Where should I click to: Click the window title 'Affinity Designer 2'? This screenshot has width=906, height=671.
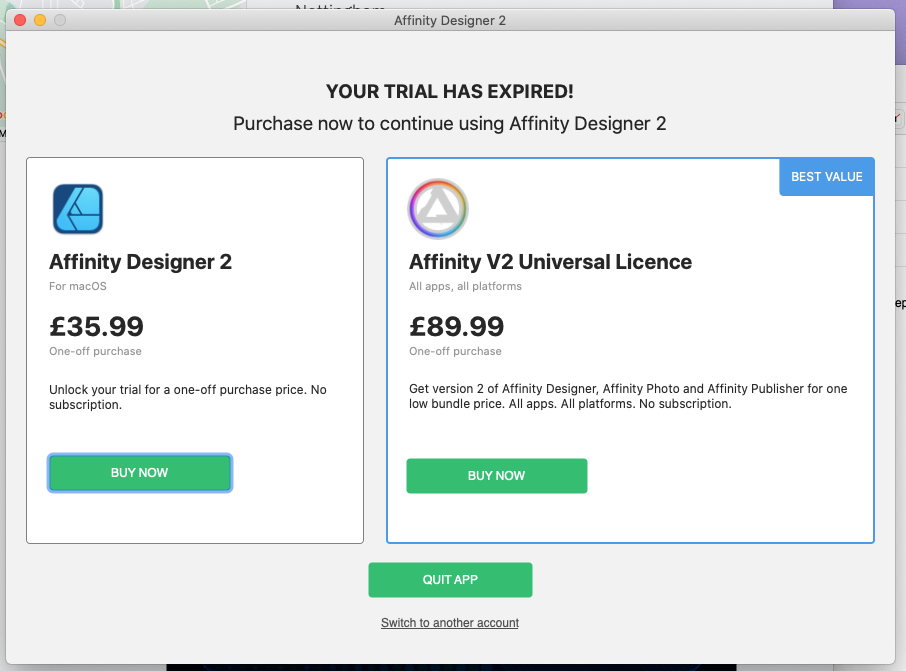click(450, 20)
